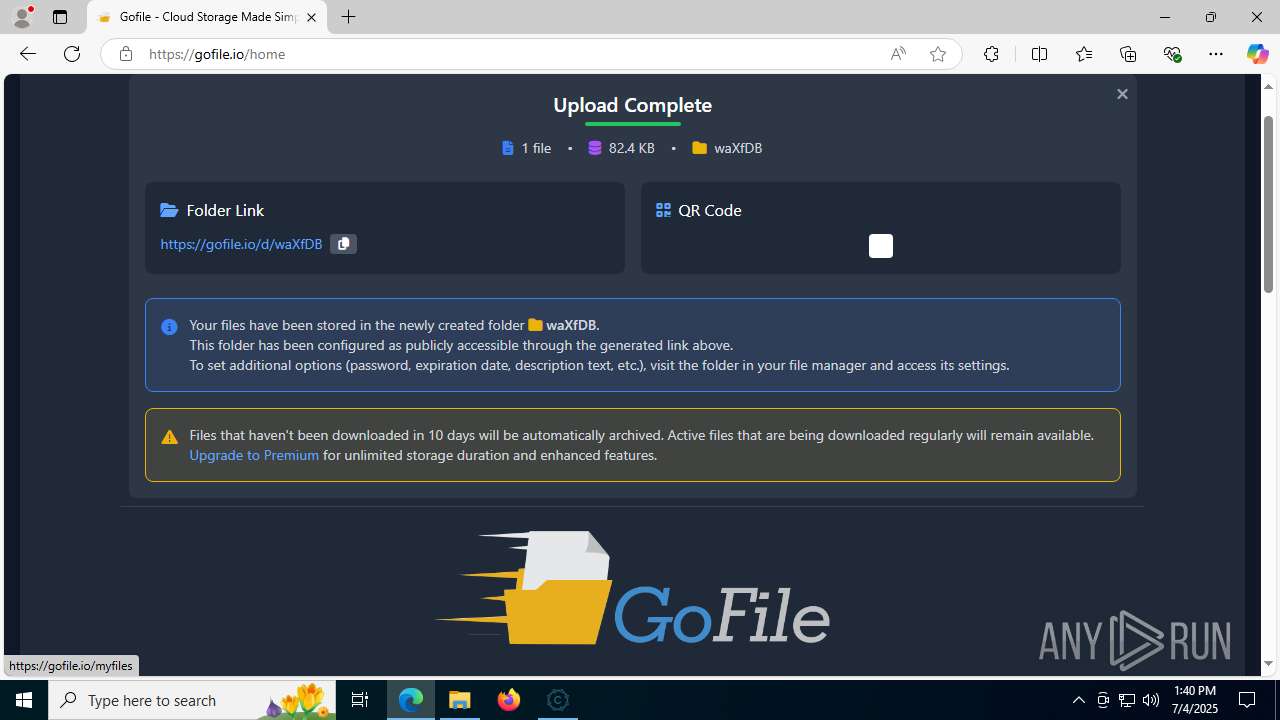This screenshot has width=1280, height=720.
Task: Select the Gofile - Cloud Storage tab
Action: coord(207,17)
